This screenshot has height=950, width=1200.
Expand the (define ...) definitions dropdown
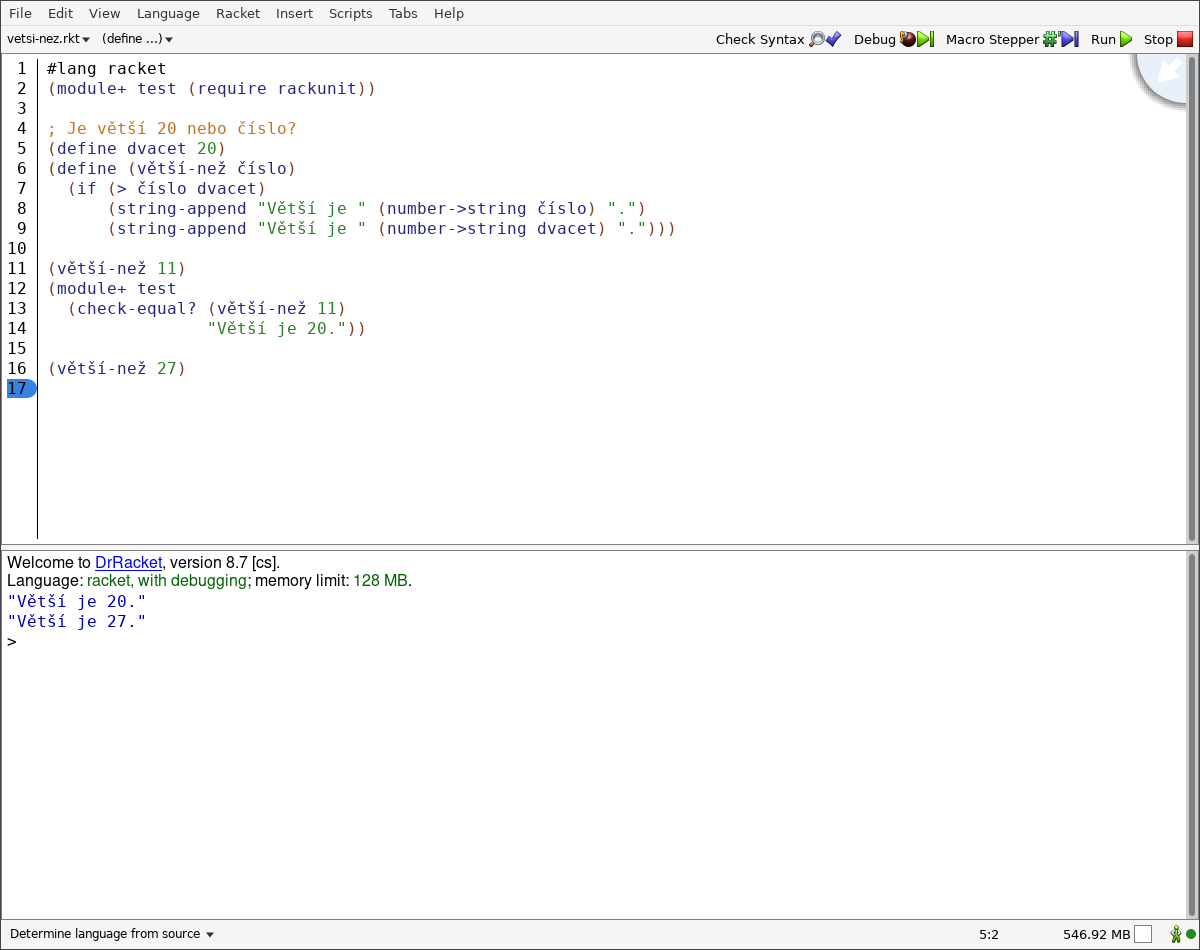click(137, 39)
